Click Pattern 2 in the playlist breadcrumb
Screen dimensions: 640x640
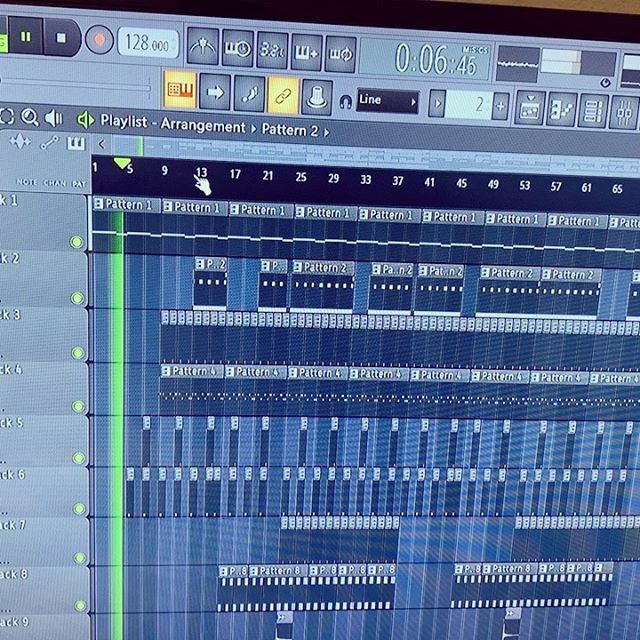pyautogui.click(x=290, y=130)
